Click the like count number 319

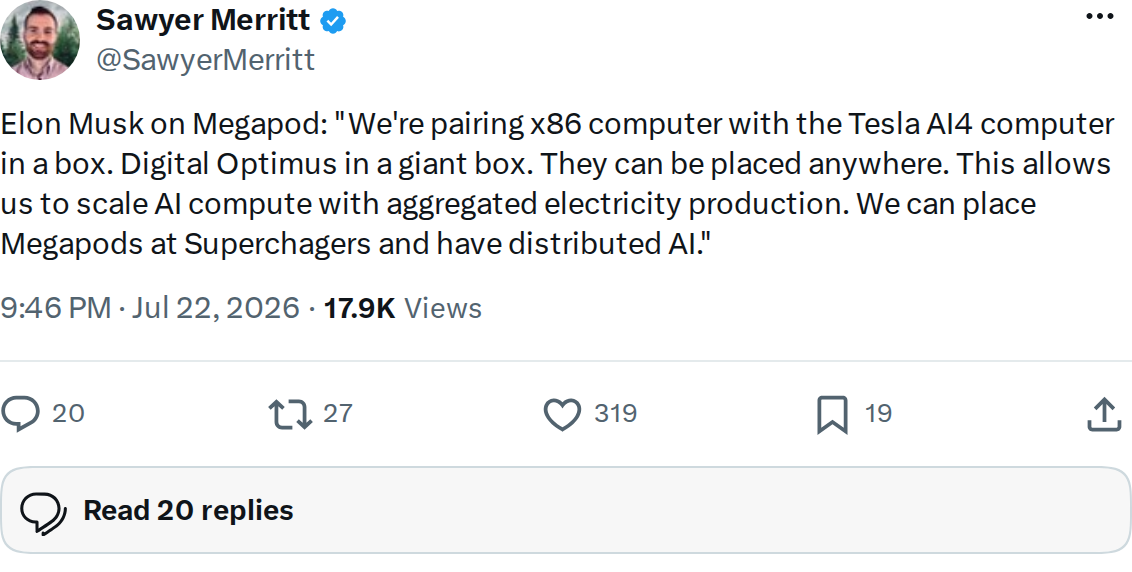tap(616, 414)
